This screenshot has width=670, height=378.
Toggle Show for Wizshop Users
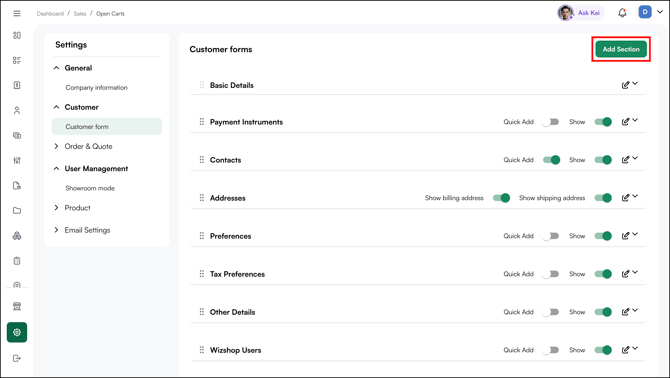pyautogui.click(x=603, y=350)
